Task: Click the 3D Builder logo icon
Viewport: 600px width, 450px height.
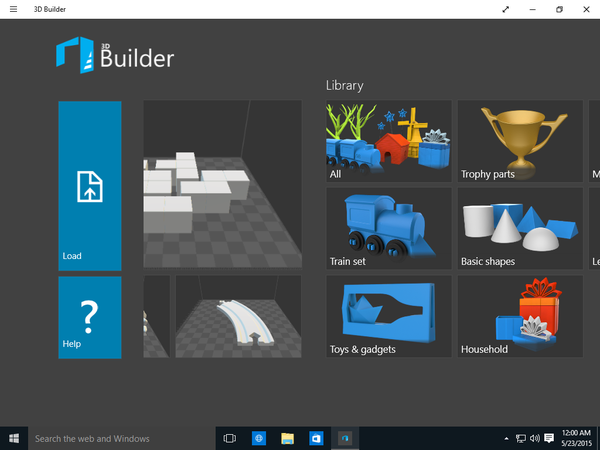Action: (x=75, y=55)
